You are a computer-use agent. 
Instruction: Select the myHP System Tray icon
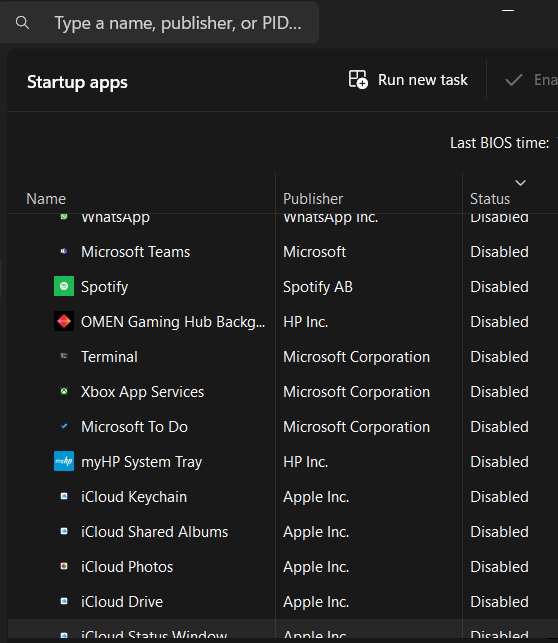pos(64,461)
